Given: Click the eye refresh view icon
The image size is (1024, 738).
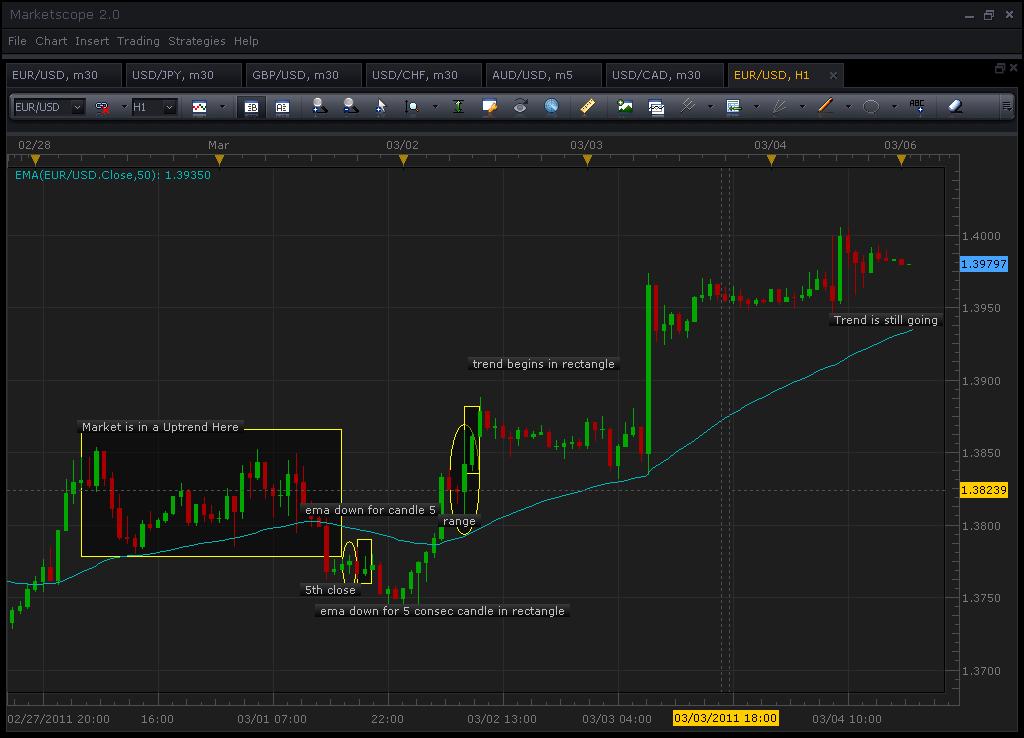Looking at the screenshot, I should click(520, 106).
